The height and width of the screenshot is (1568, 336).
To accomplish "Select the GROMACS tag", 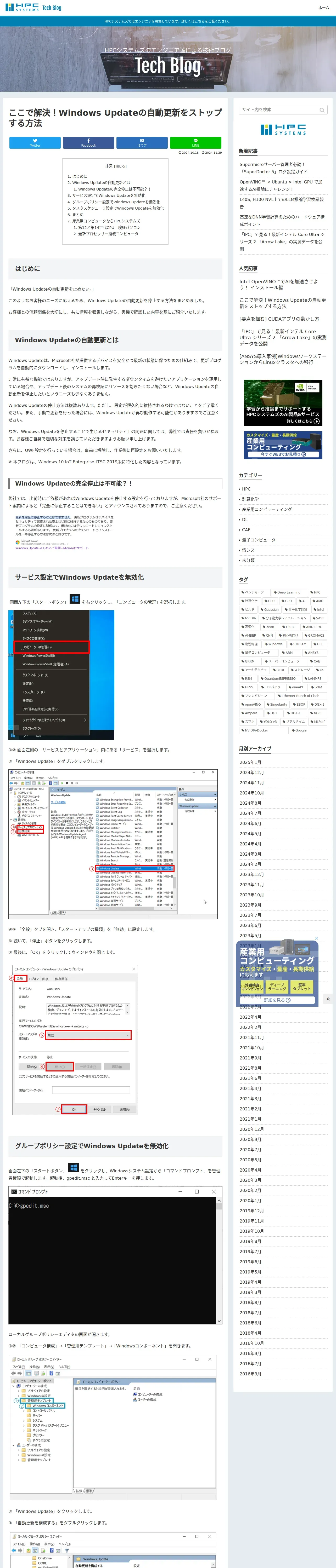I will [x=315, y=636].
